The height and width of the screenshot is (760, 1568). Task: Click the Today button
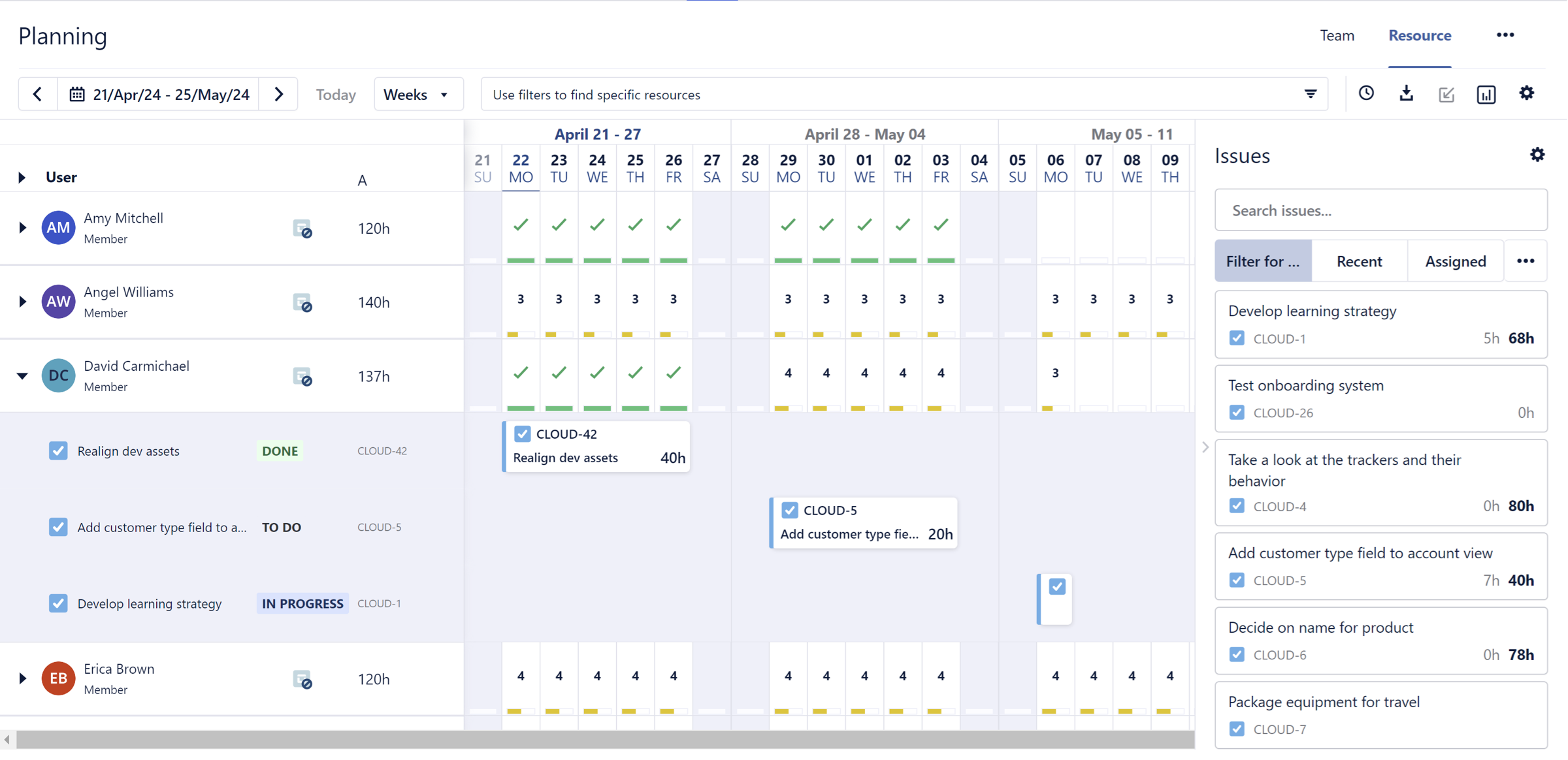pyautogui.click(x=336, y=94)
